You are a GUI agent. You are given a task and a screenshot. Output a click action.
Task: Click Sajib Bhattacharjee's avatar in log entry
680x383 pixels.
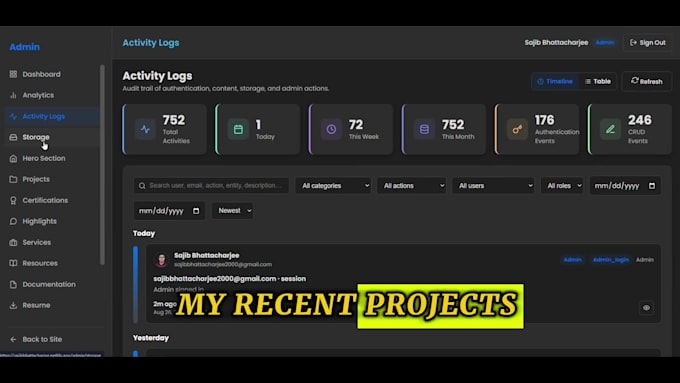point(161,260)
